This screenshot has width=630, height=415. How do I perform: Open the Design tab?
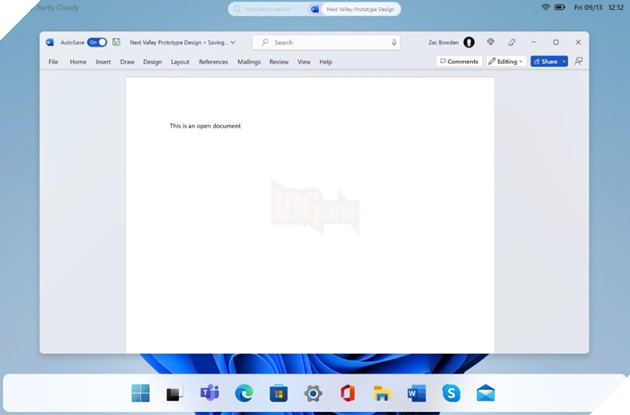[153, 62]
